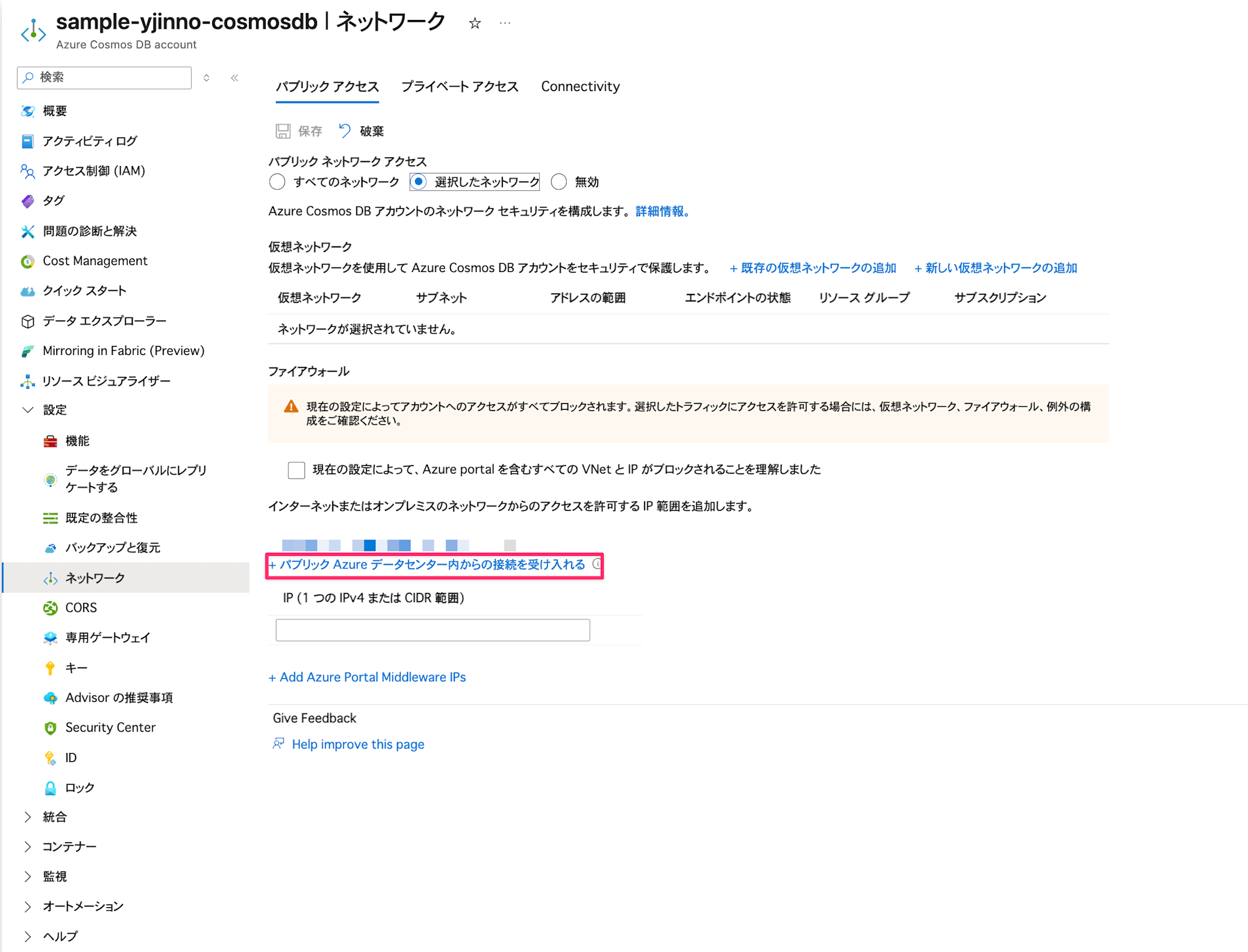Click Add Azure Portal Middleware IPs link
1248x952 pixels.
click(367, 678)
